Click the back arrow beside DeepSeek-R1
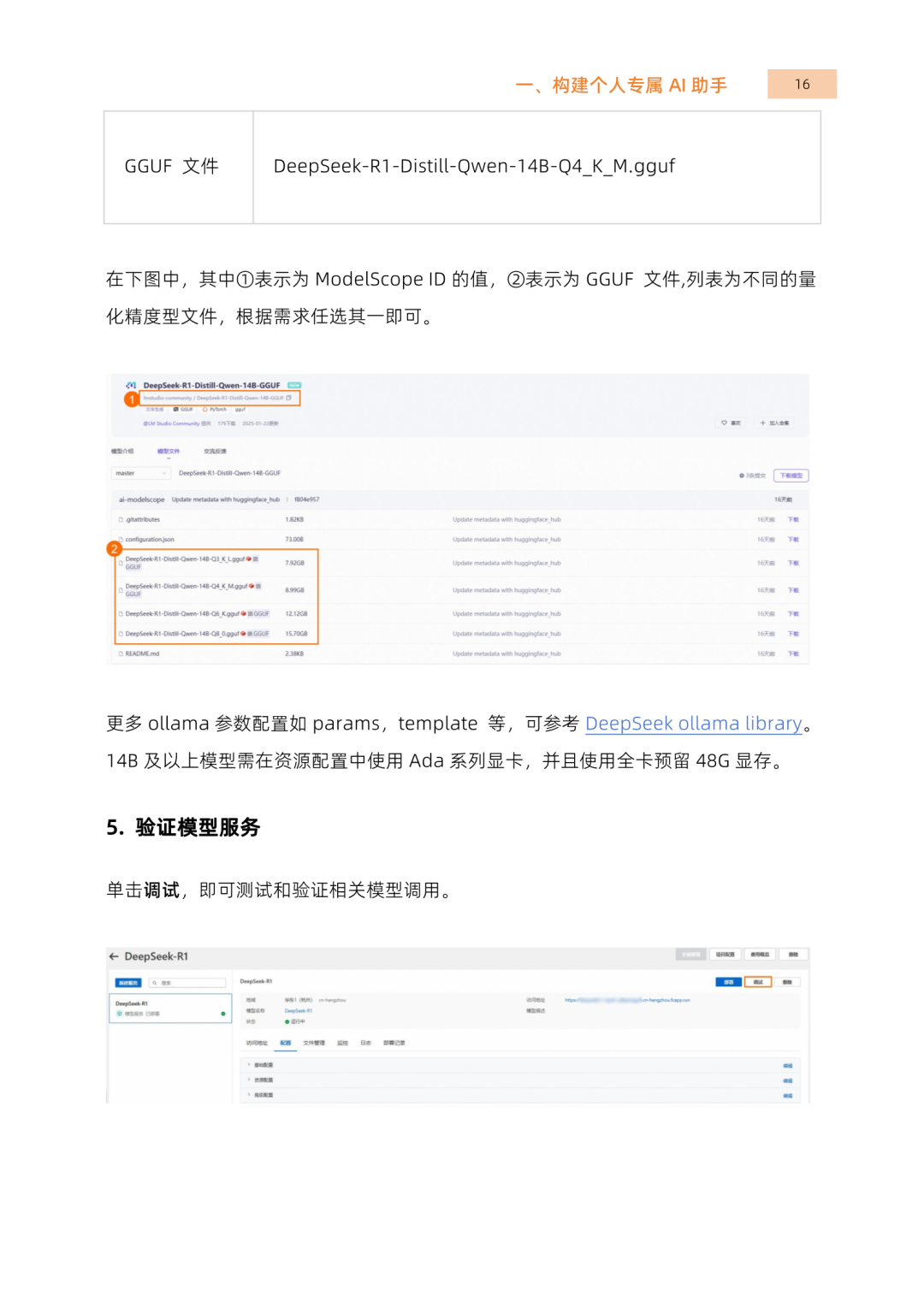Viewport: 924px width, 1307px height. pyautogui.click(x=114, y=956)
